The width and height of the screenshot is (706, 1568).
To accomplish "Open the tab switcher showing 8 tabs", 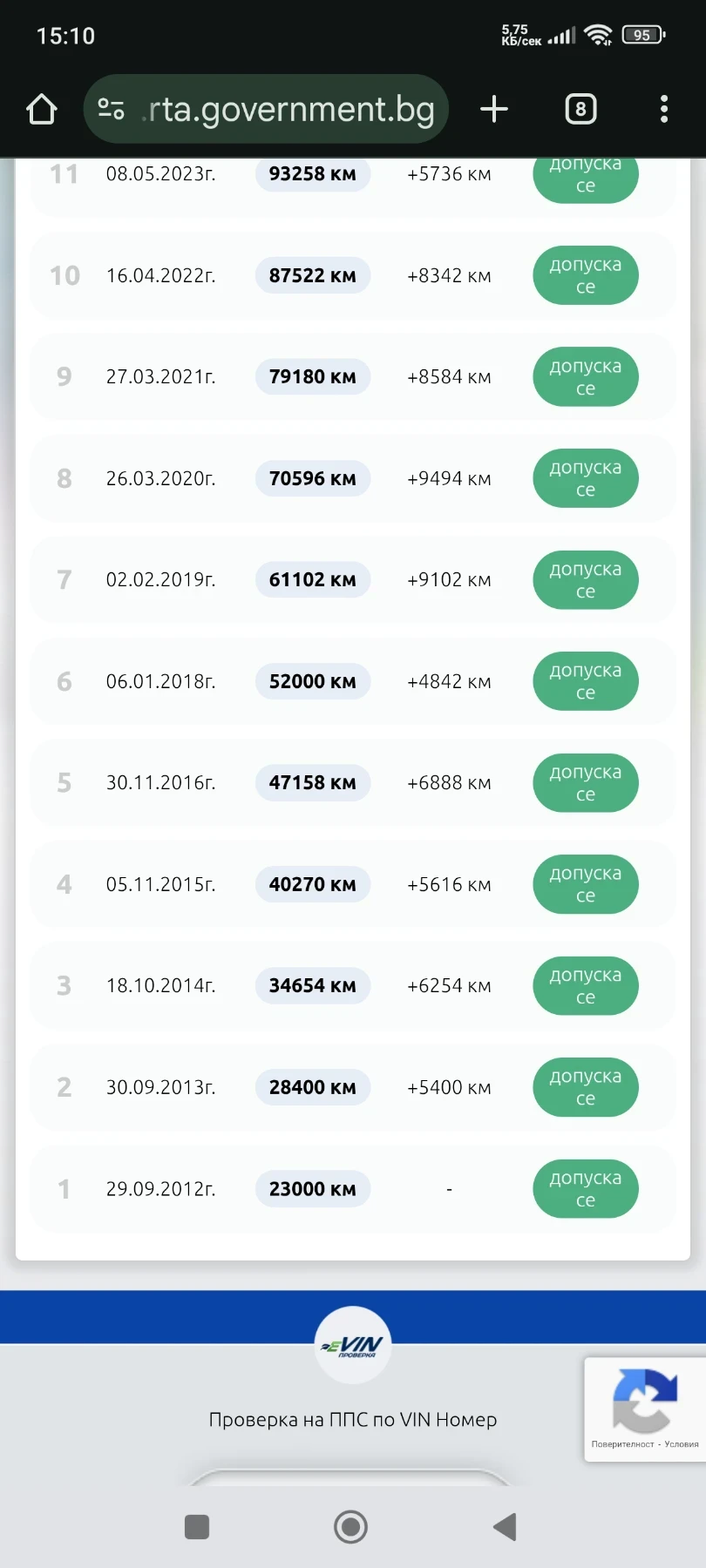I will (x=580, y=110).
